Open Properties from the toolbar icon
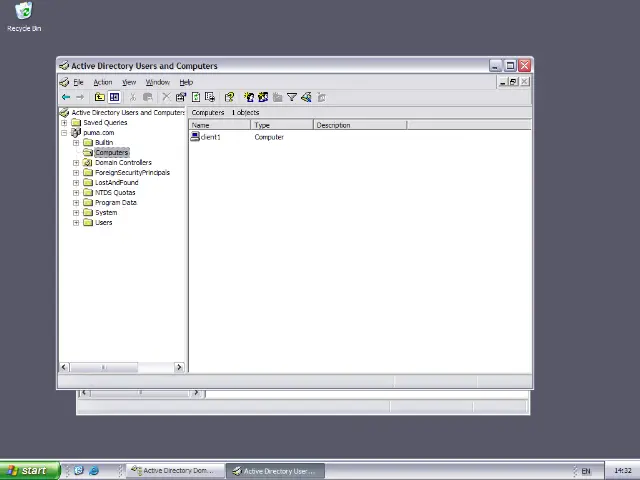The width and height of the screenshot is (640, 480). click(181, 97)
